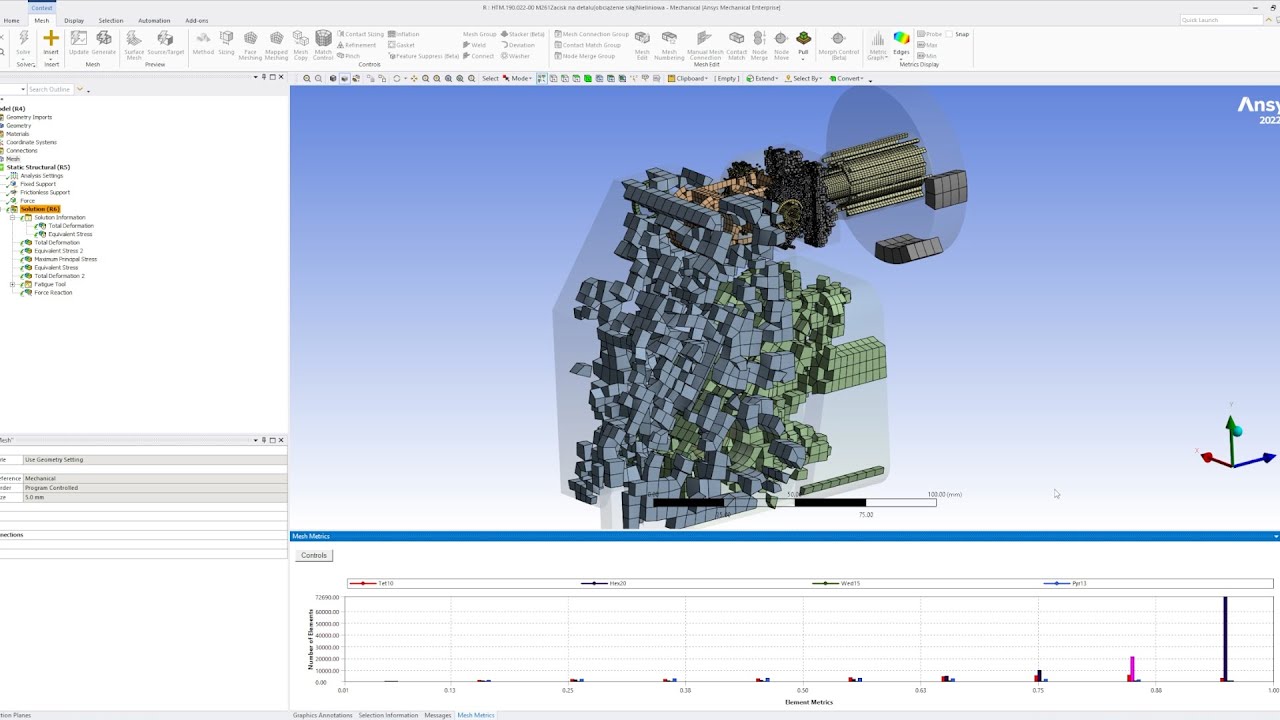
Task: Open the Clipboard dropdown
Action: click(689, 78)
